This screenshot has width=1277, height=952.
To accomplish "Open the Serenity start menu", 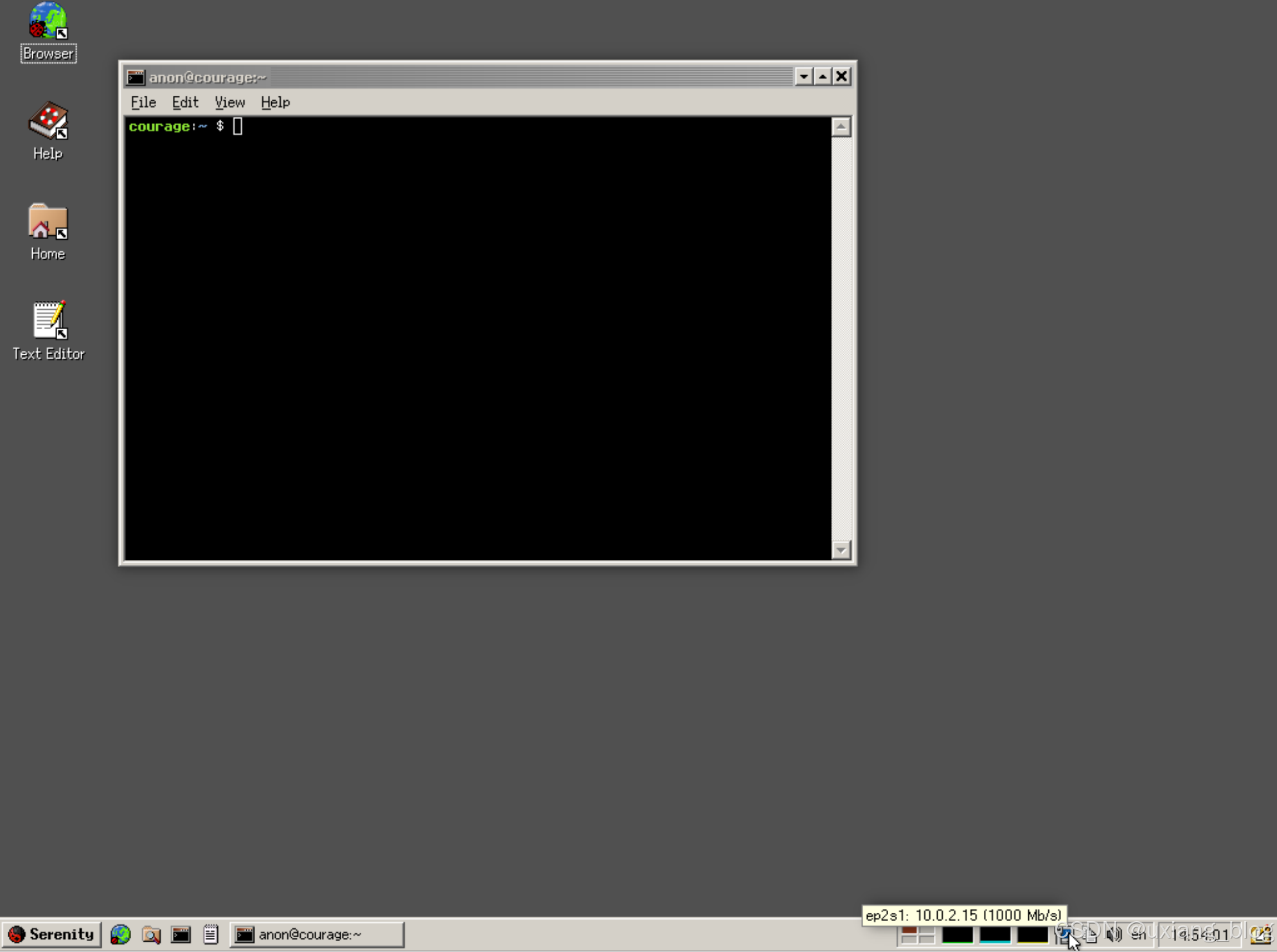I will [51, 934].
